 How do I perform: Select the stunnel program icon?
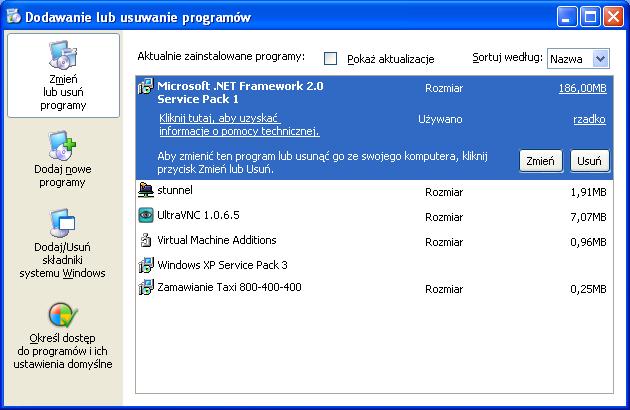[145, 190]
